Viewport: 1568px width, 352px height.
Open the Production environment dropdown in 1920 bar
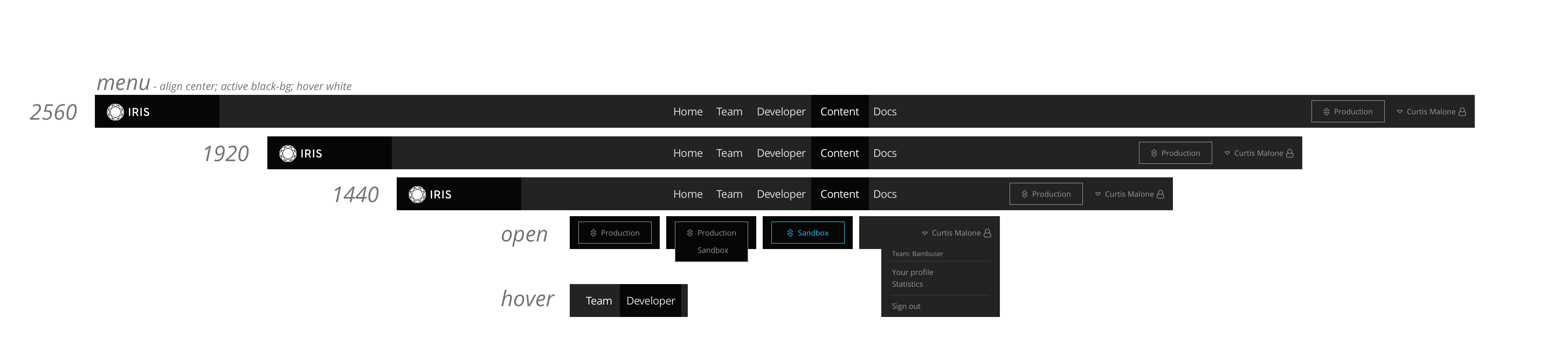pyautogui.click(x=1175, y=153)
